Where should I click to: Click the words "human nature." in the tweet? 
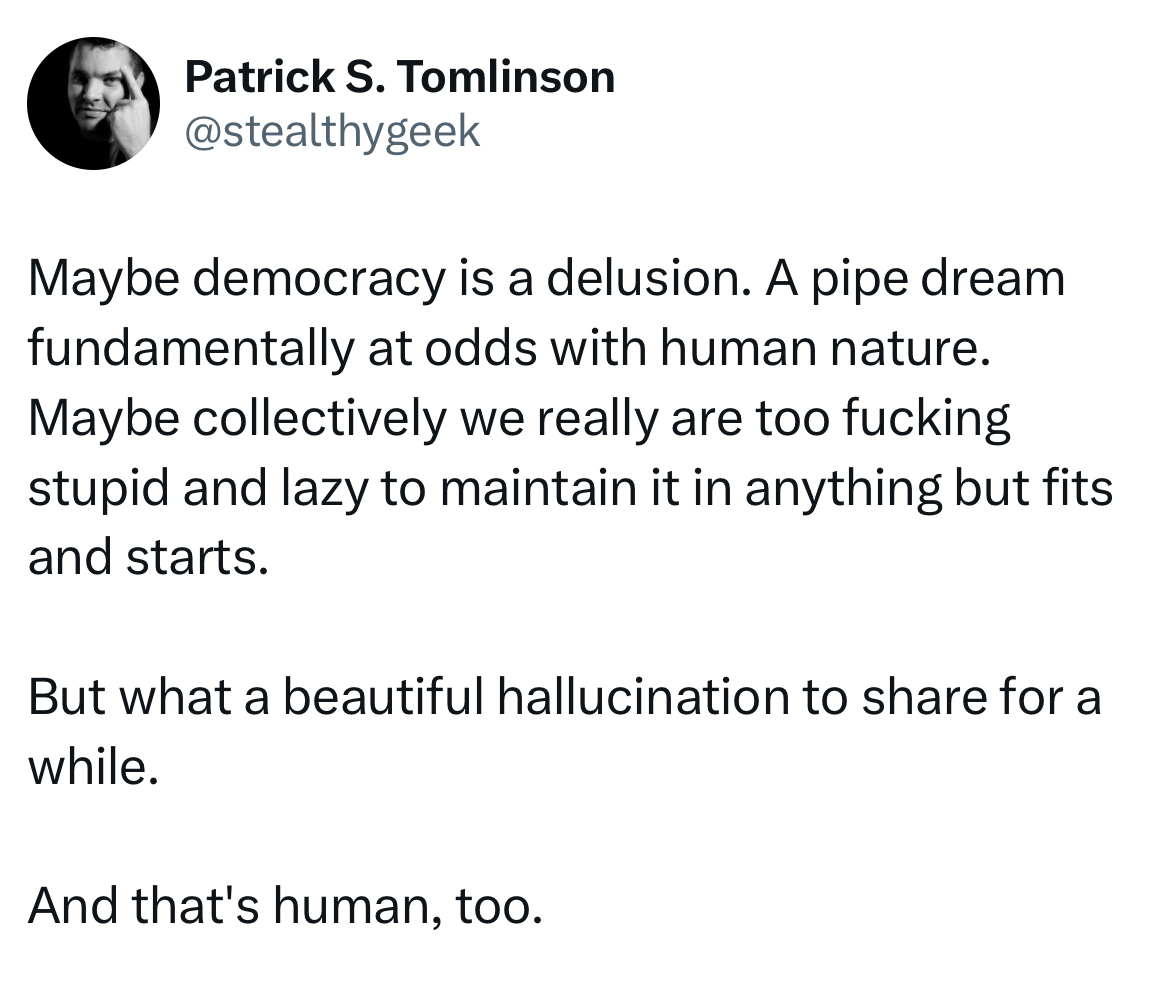(825, 349)
